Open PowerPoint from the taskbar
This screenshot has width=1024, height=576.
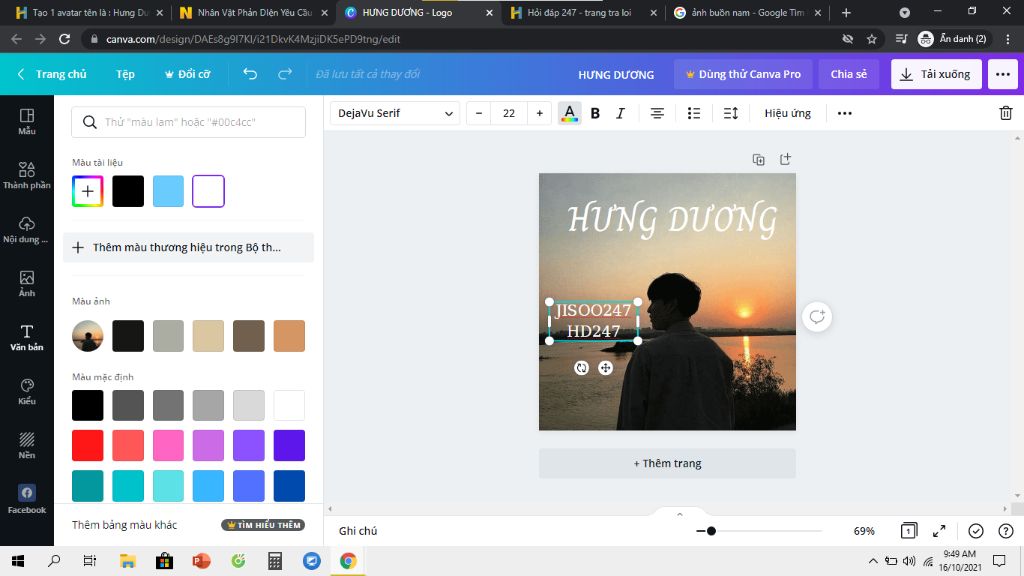click(201, 561)
